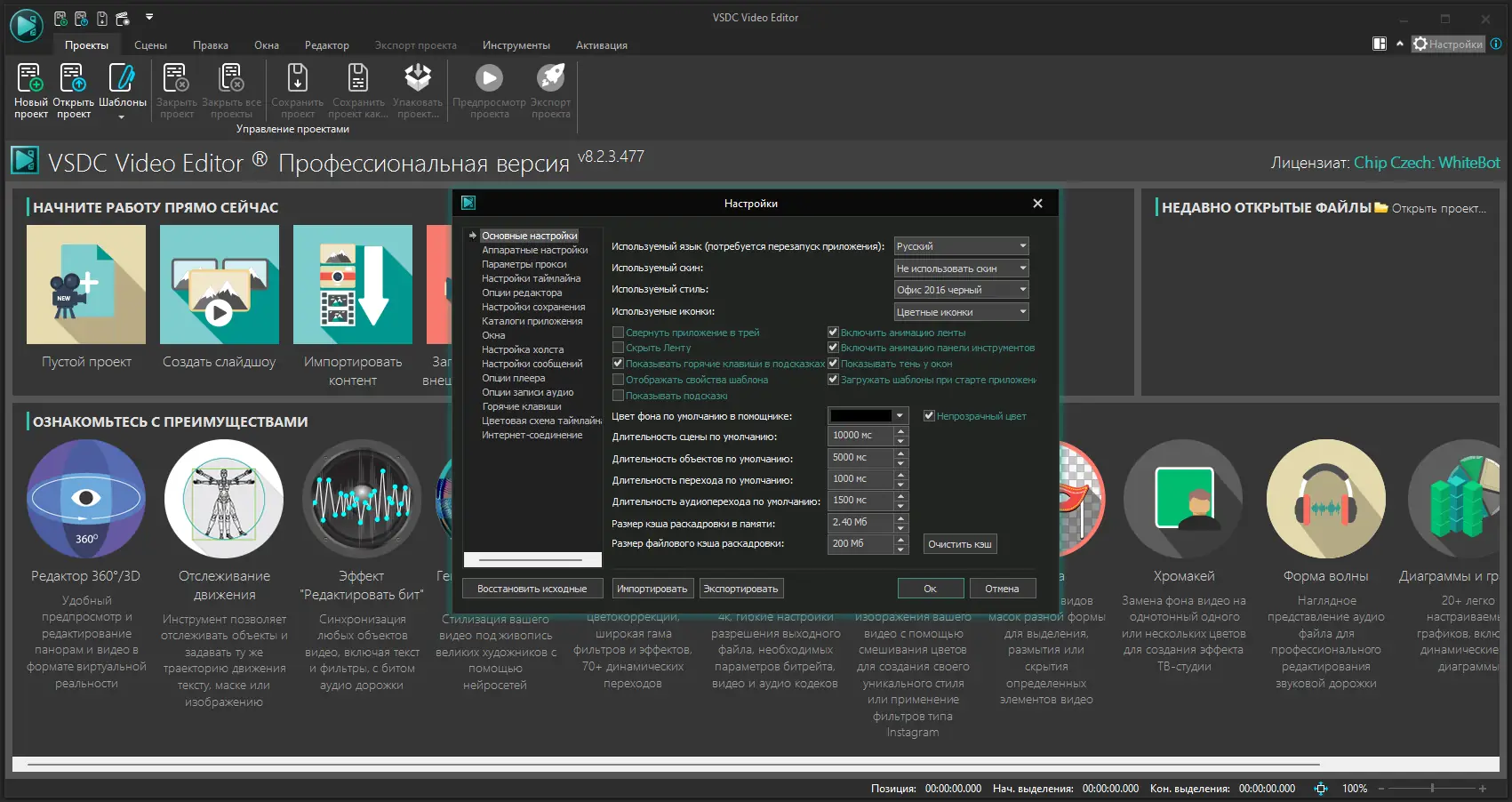1512x802 pixels.
Task: Open the VSDC application logo menu
Action: pos(27,26)
